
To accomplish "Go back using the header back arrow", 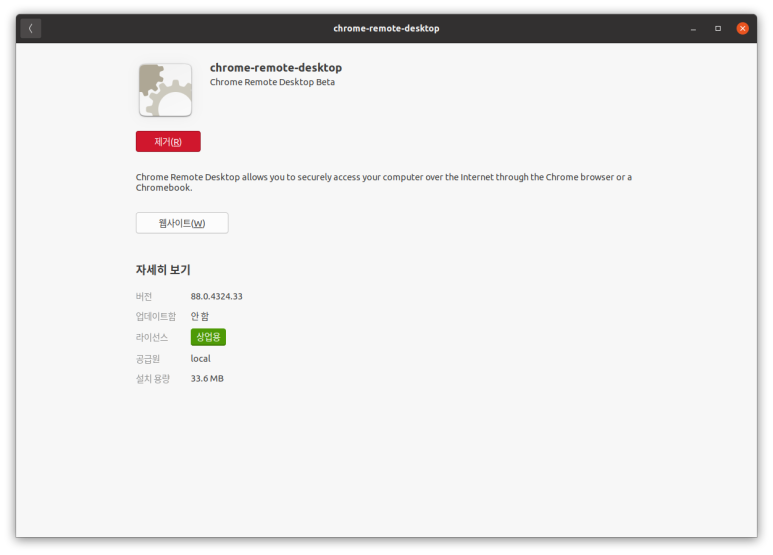I will (x=31, y=29).
